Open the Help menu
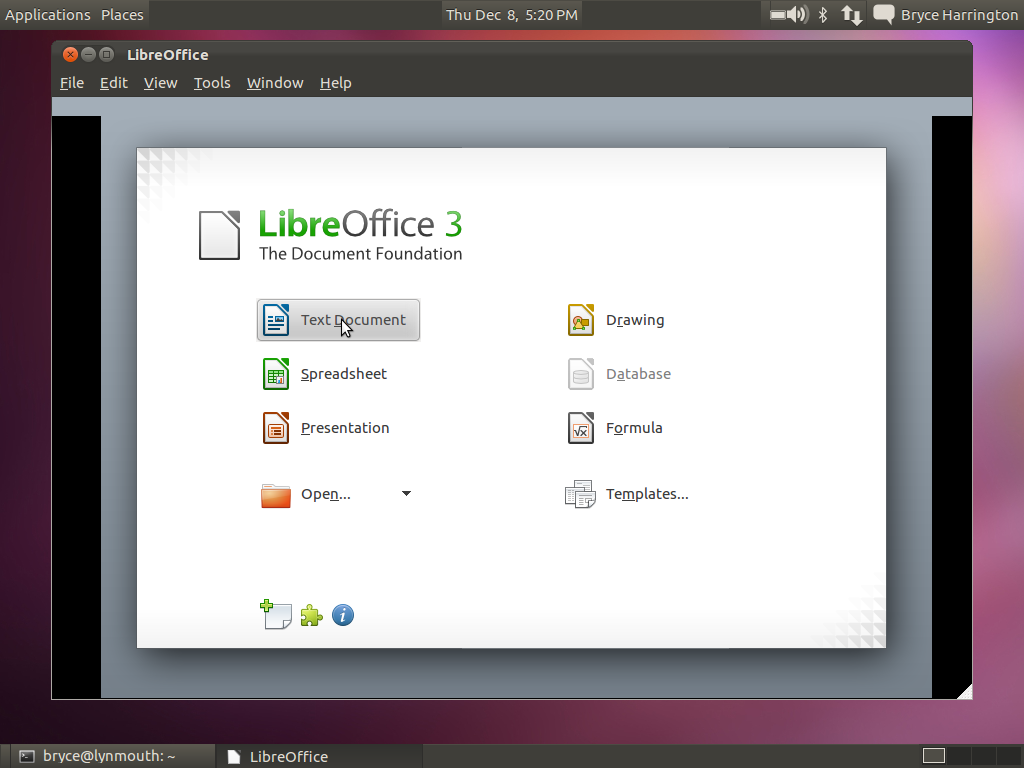This screenshot has width=1024, height=768. (x=336, y=83)
